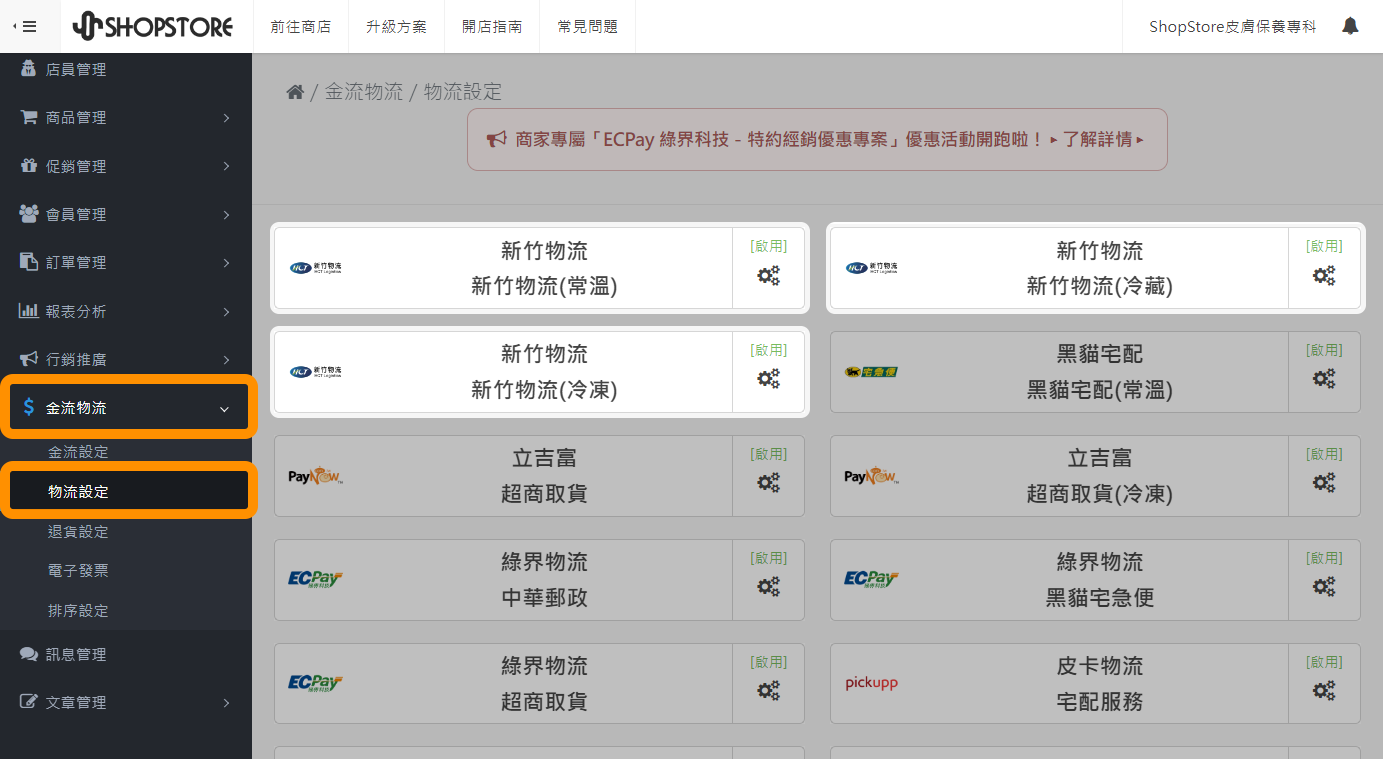This screenshot has height=759, width=1383.
Task: Open gear settings for 黑貓宅配(常溫)
Action: pyautogui.click(x=1324, y=379)
